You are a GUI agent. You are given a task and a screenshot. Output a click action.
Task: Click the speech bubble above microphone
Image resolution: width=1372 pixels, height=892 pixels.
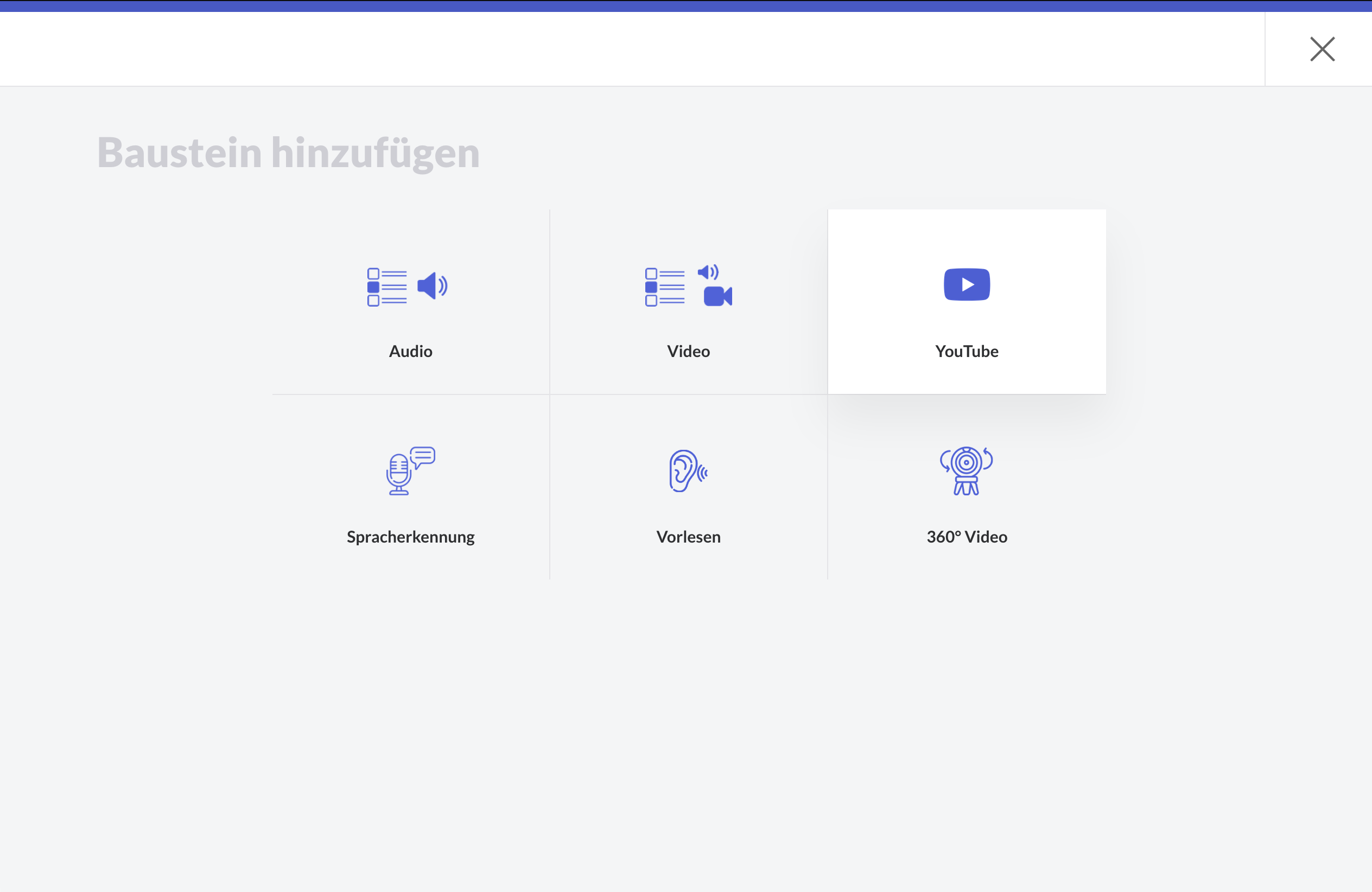pyautogui.click(x=423, y=456)
